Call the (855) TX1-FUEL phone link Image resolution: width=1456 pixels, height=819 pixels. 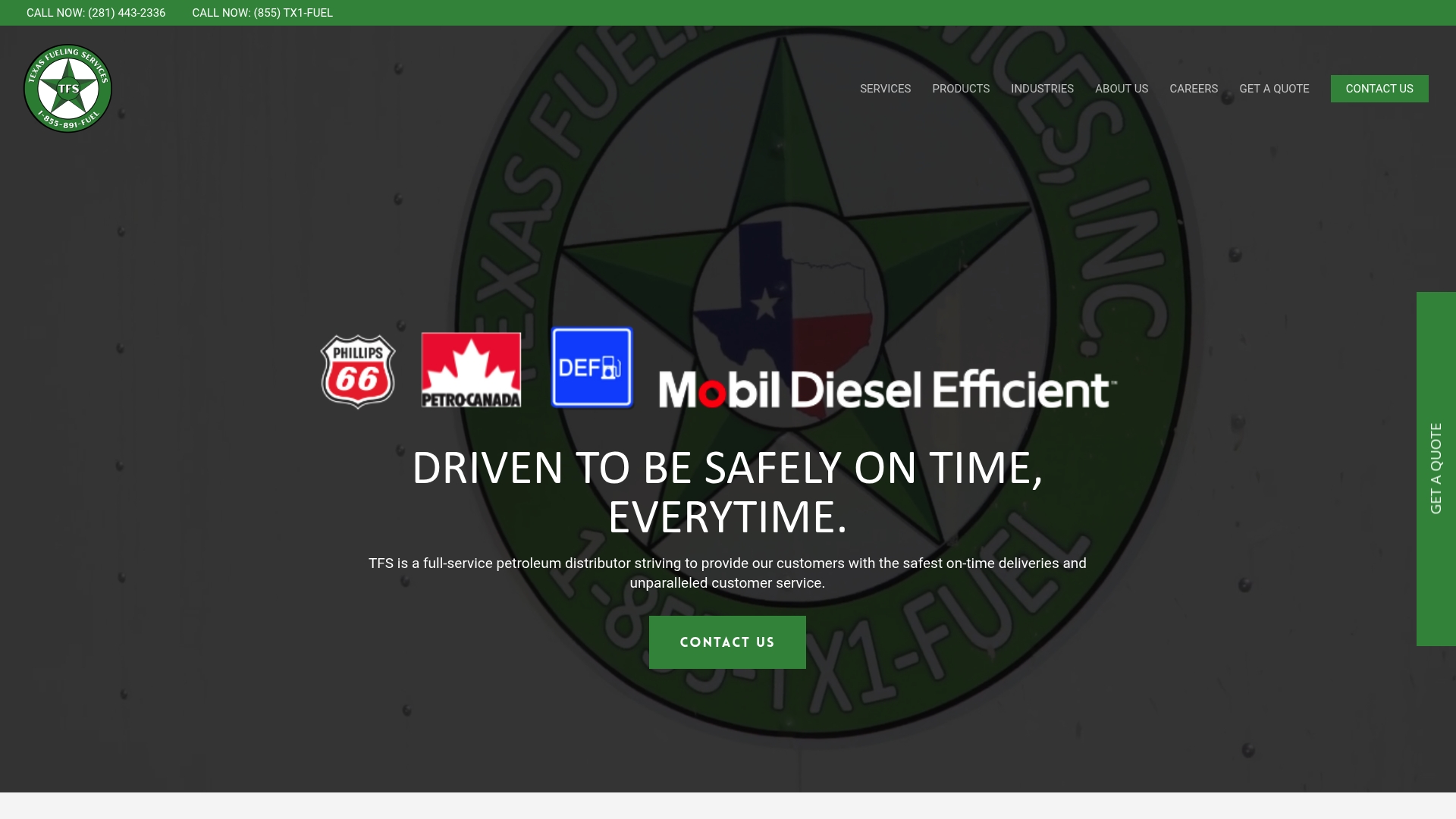[262, 13]
